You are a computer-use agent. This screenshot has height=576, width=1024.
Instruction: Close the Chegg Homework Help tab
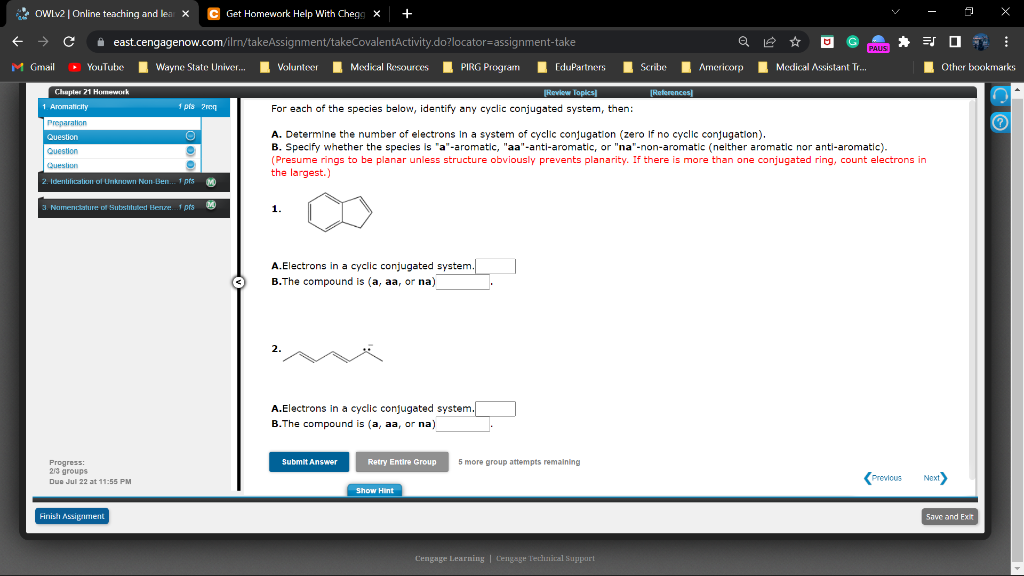point(377,14)
